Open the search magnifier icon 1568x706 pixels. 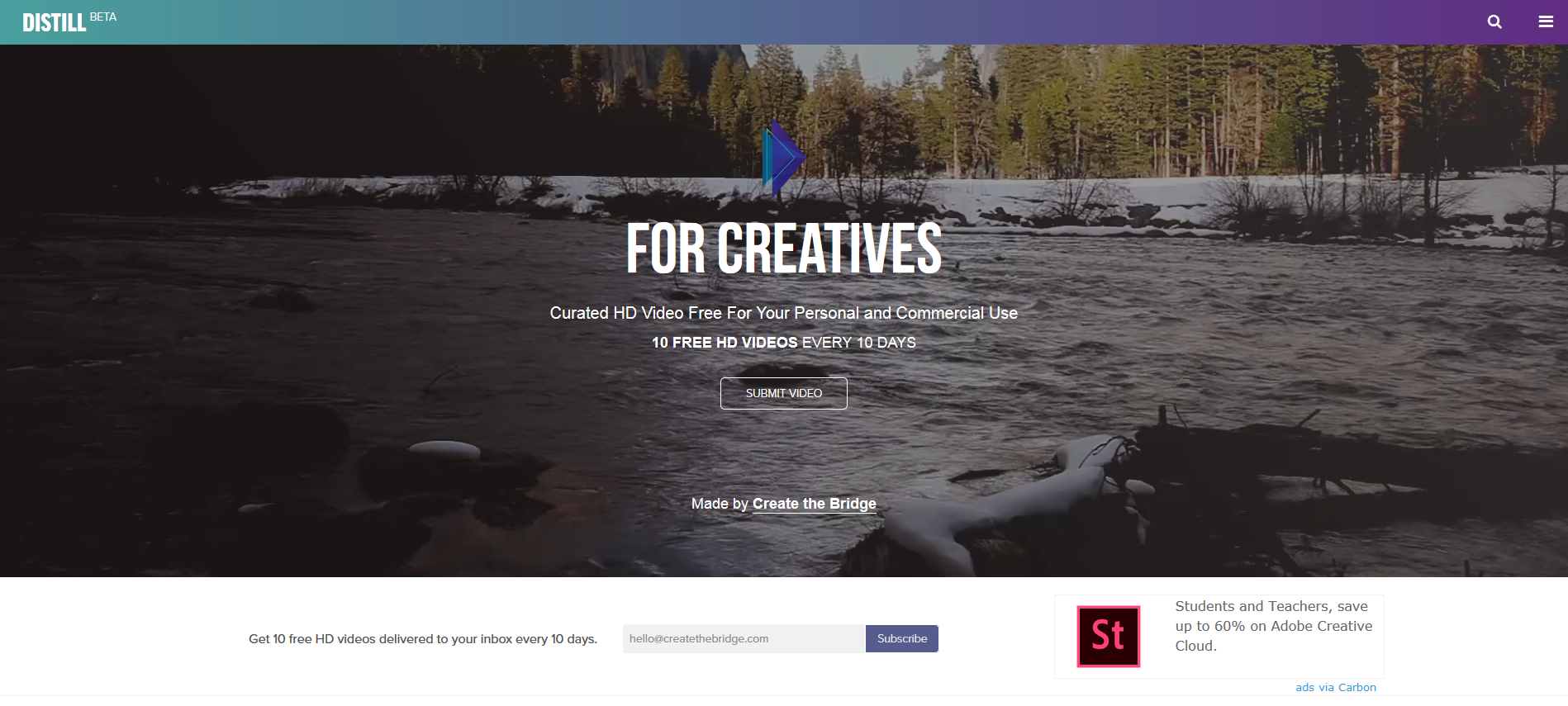pyautogui.click(x=1494, y=22)
